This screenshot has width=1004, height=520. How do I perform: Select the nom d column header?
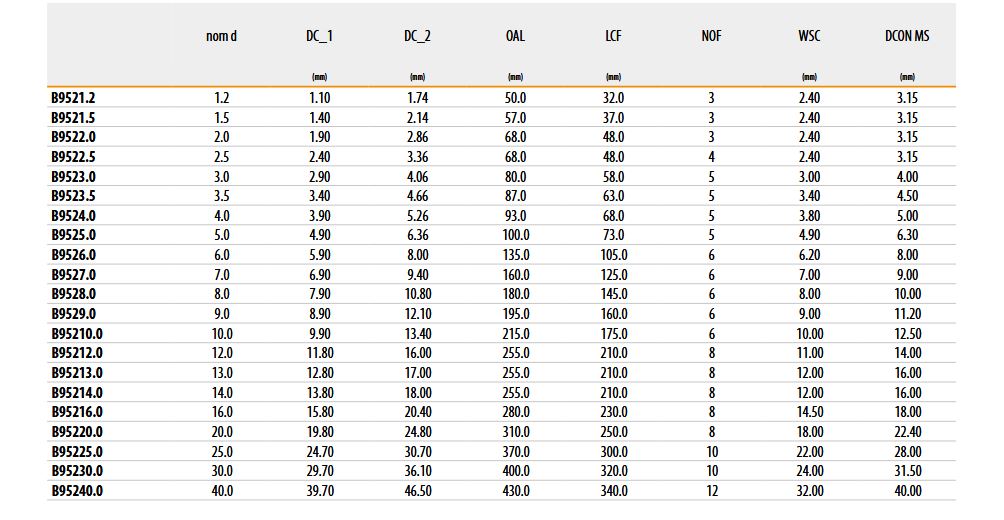click(x=222, y=36)
